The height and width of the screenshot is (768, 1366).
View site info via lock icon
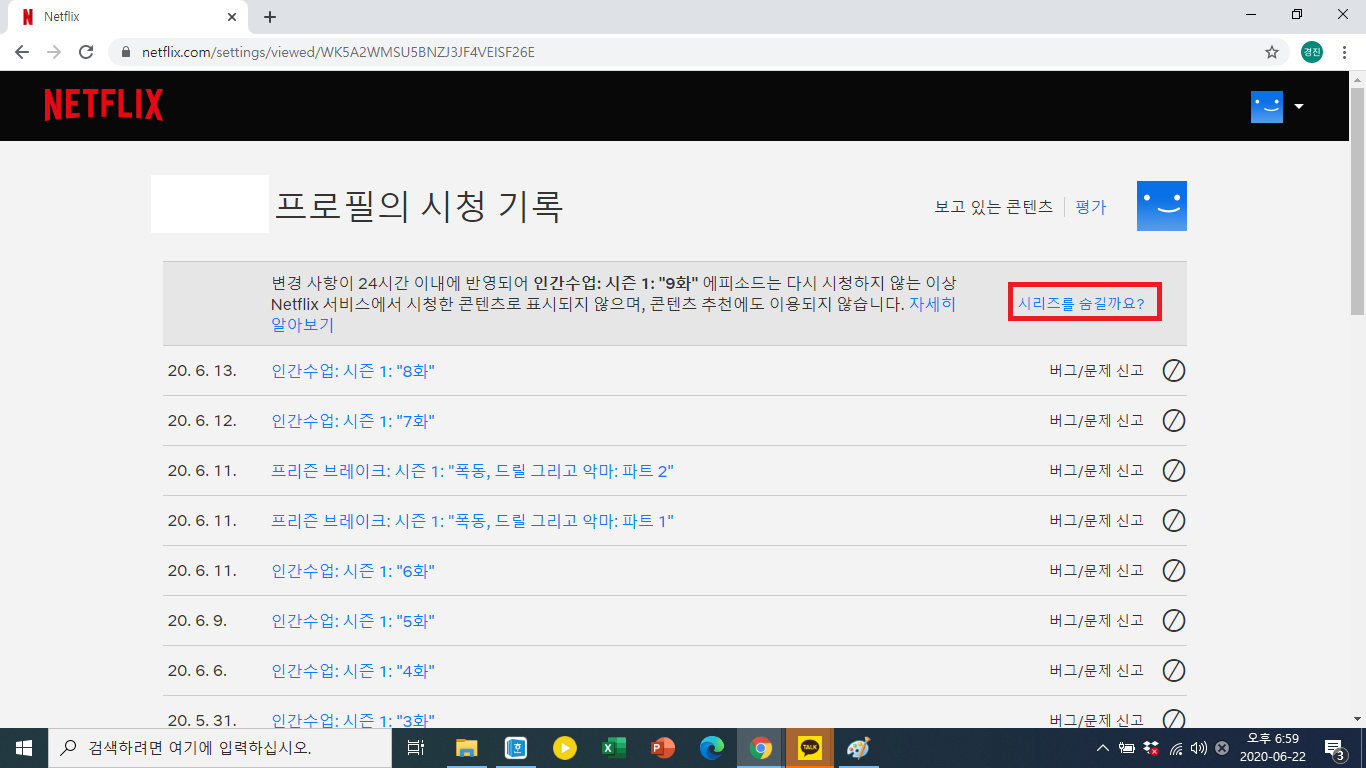tap(126, 52)
